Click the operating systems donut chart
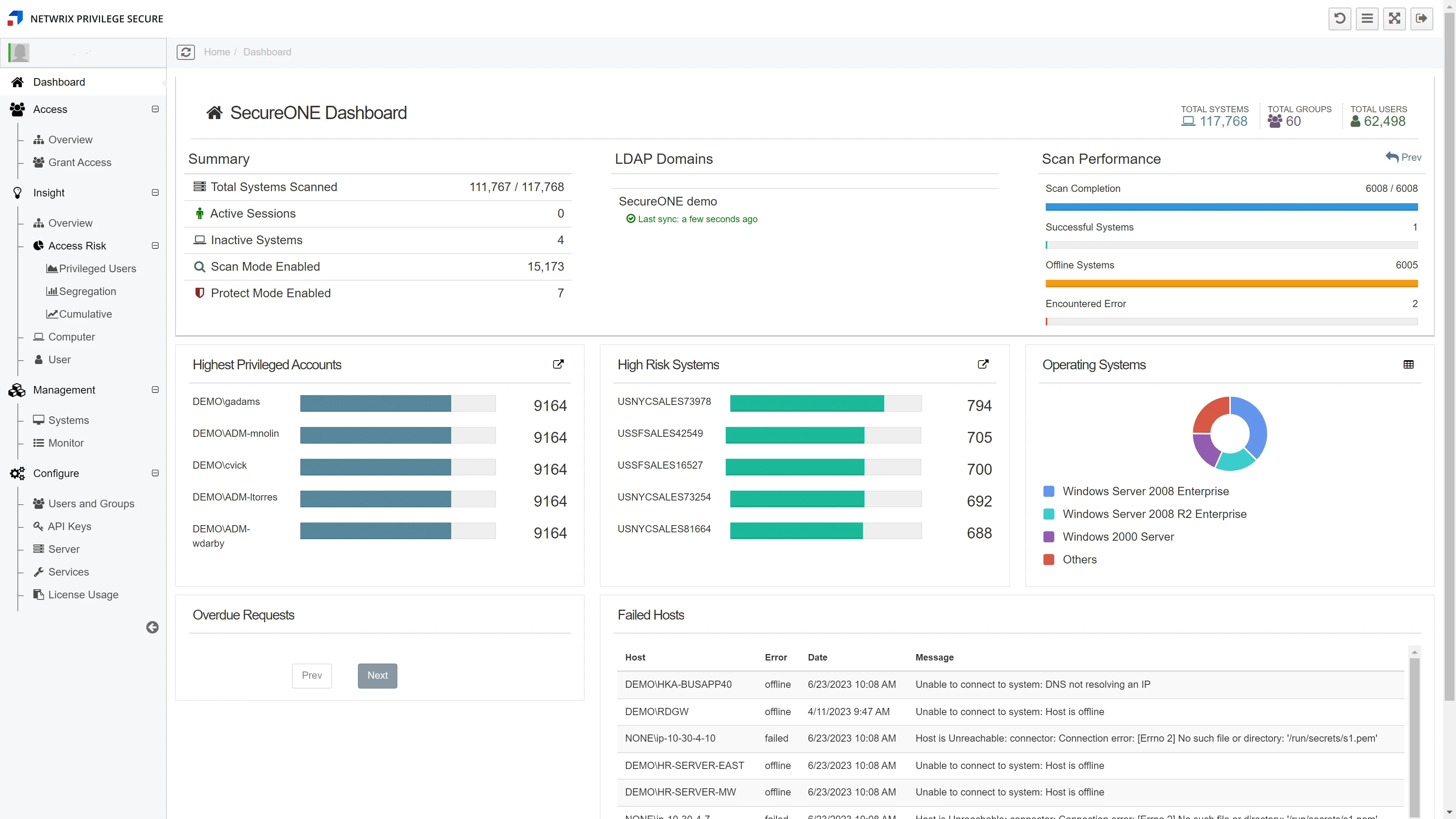Screen dimensions: 1456x819 pos(1229,433)
